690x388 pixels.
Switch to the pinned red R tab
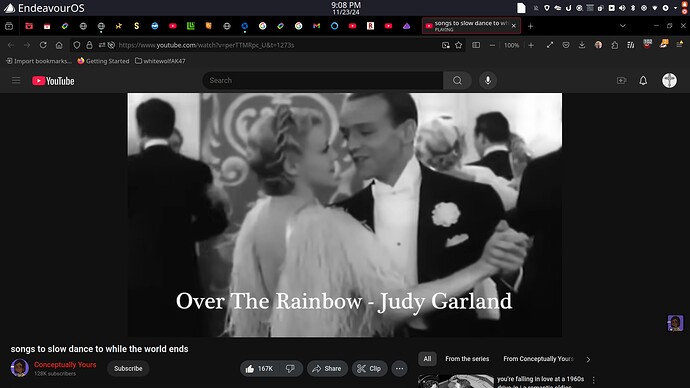click(371, 26)
